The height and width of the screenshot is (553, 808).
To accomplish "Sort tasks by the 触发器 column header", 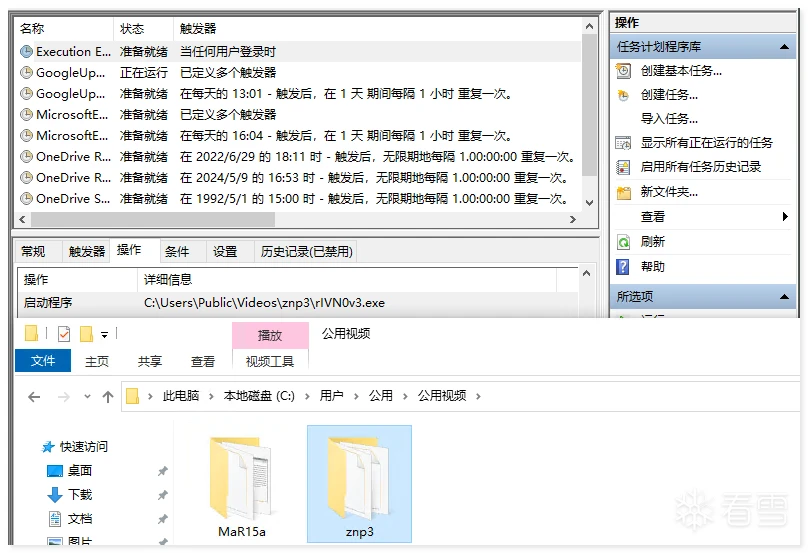I will pos(377,28).
